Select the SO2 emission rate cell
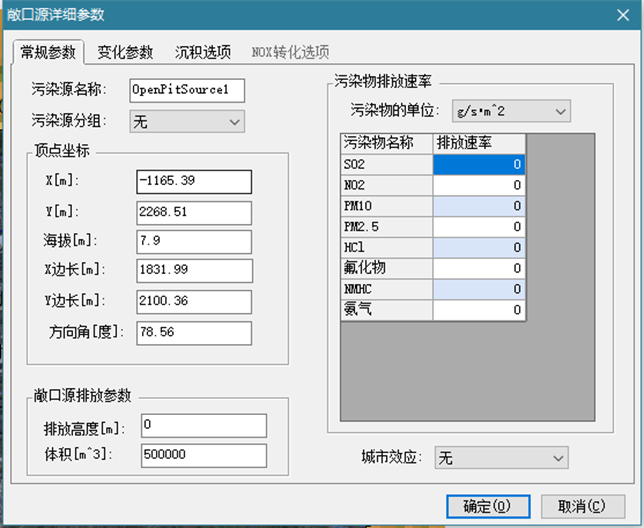Viewport: 644px width, 528px height. click(479, 164)
